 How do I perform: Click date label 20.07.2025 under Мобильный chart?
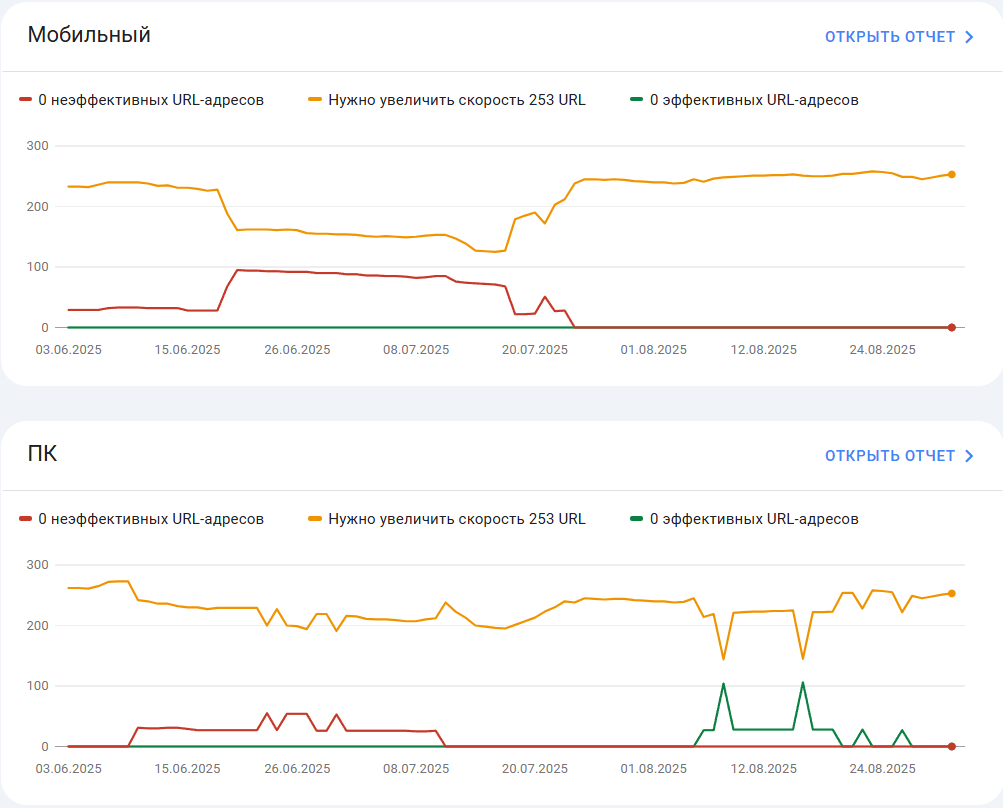pos(535,350)
